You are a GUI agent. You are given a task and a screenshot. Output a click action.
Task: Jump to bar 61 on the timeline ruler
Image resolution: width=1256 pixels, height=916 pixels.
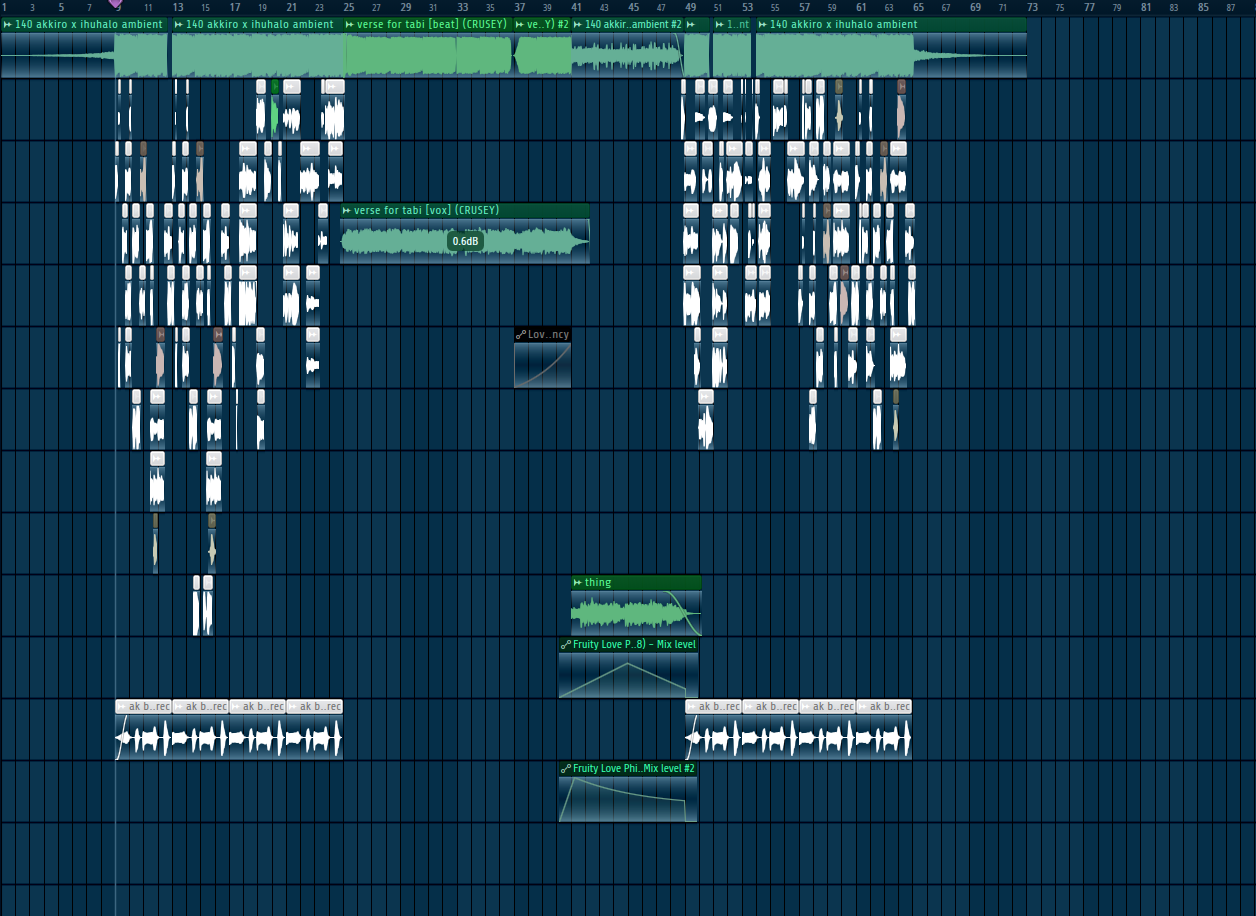862,7
